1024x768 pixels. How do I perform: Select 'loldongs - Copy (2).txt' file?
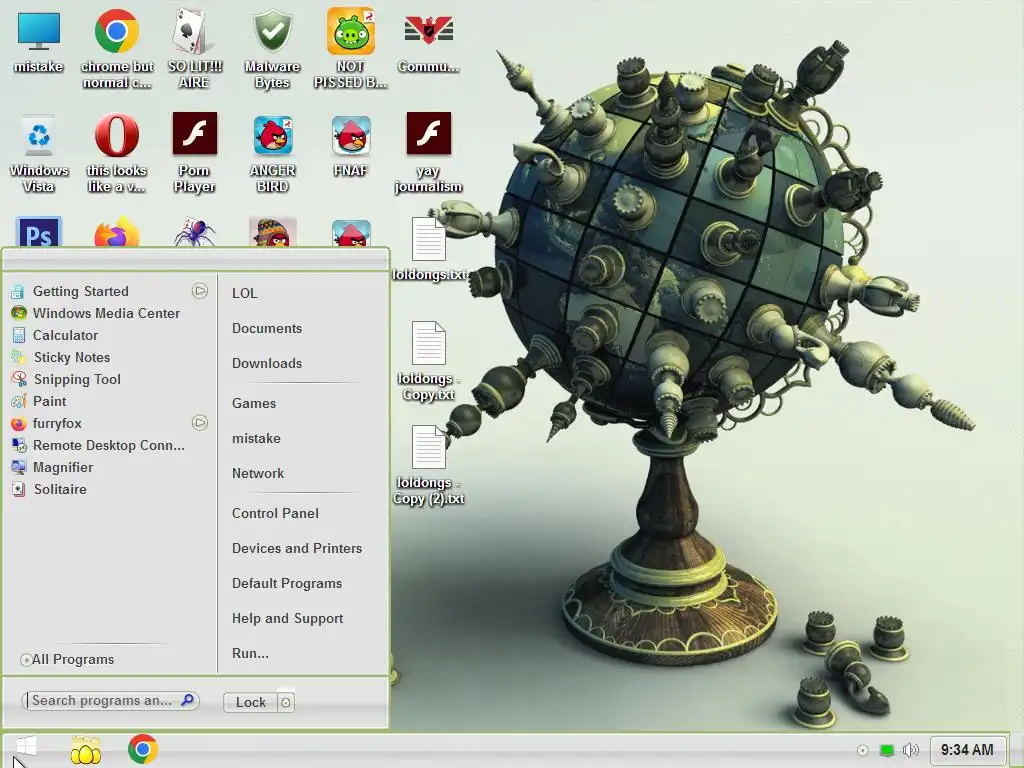428,465
